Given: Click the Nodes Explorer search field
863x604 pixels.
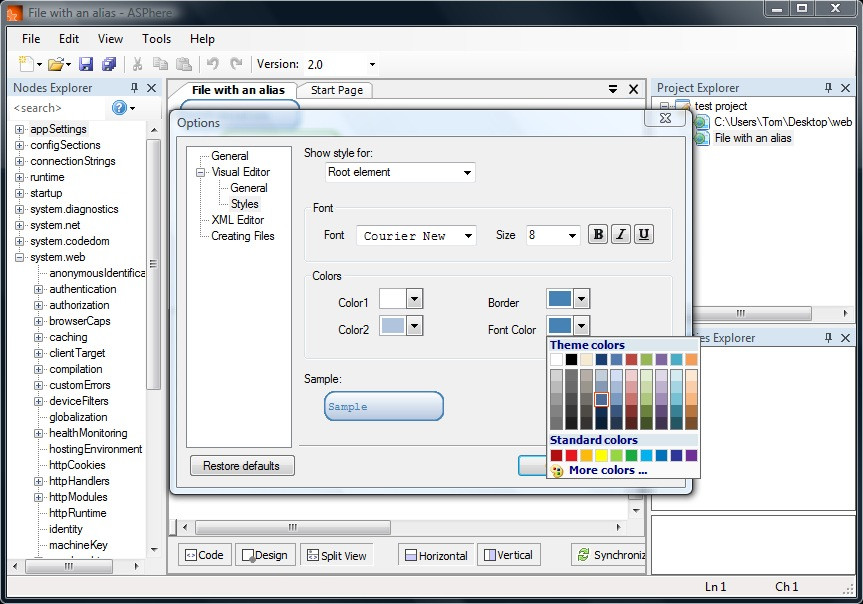Looking at the screenshot, I should [x=58, y=108].
